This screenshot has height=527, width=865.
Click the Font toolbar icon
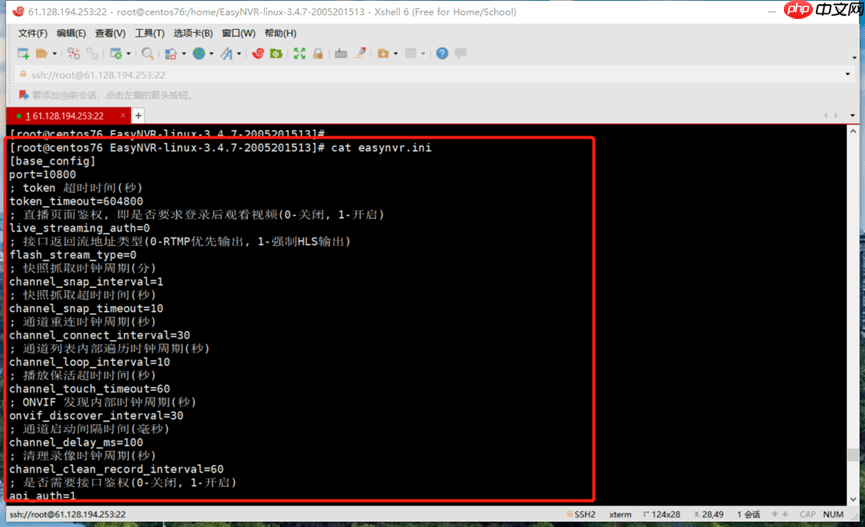coord(226,54)
